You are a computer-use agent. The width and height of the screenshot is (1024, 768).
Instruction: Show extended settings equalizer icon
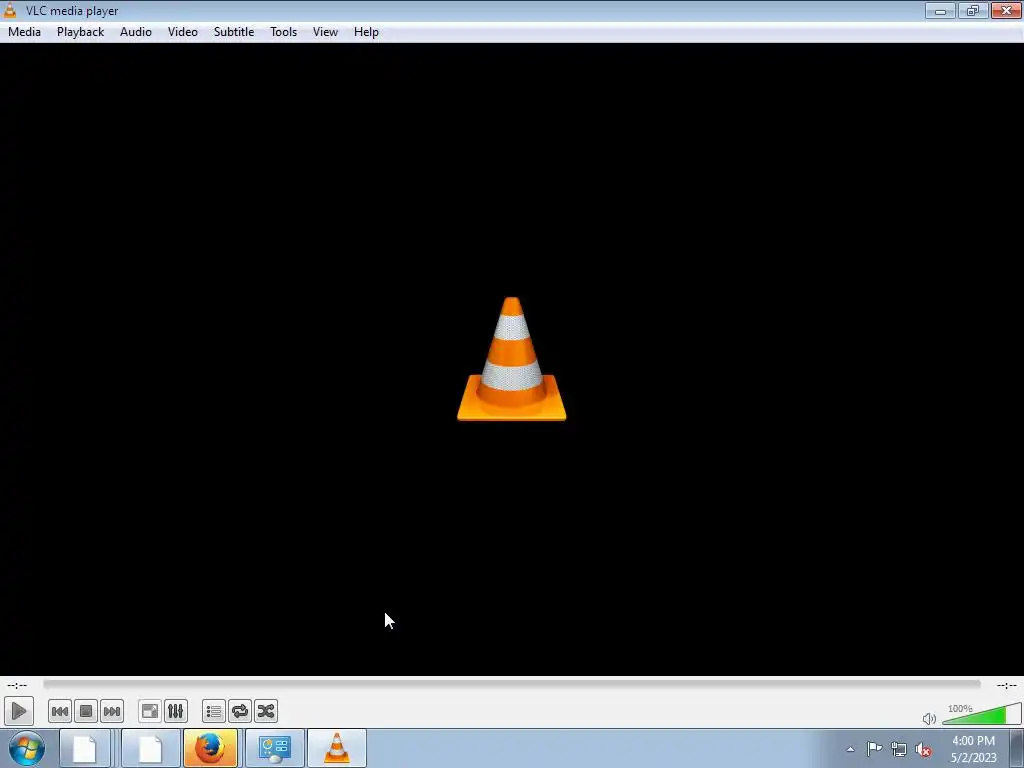coord(176,711)
